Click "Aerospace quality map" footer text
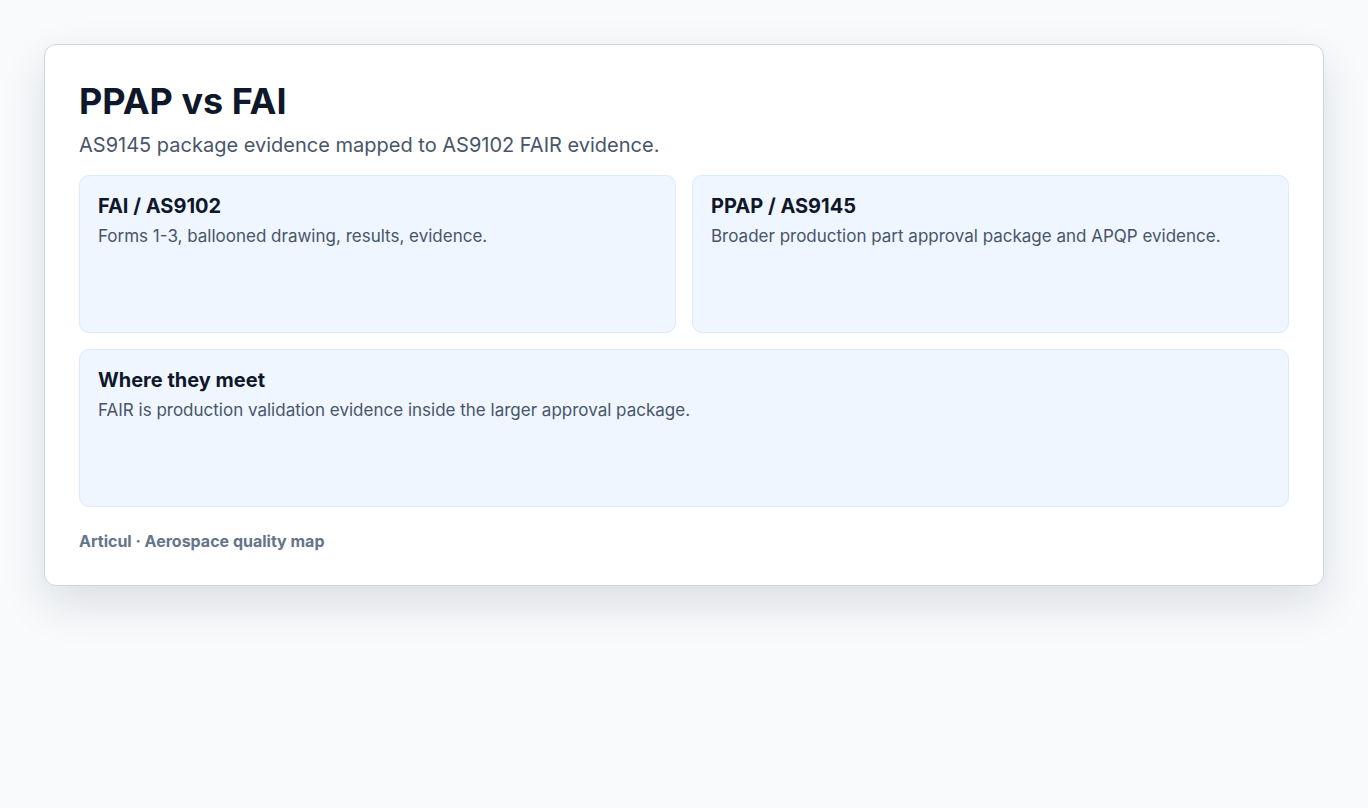1368x808 pixels. [234, 541]
